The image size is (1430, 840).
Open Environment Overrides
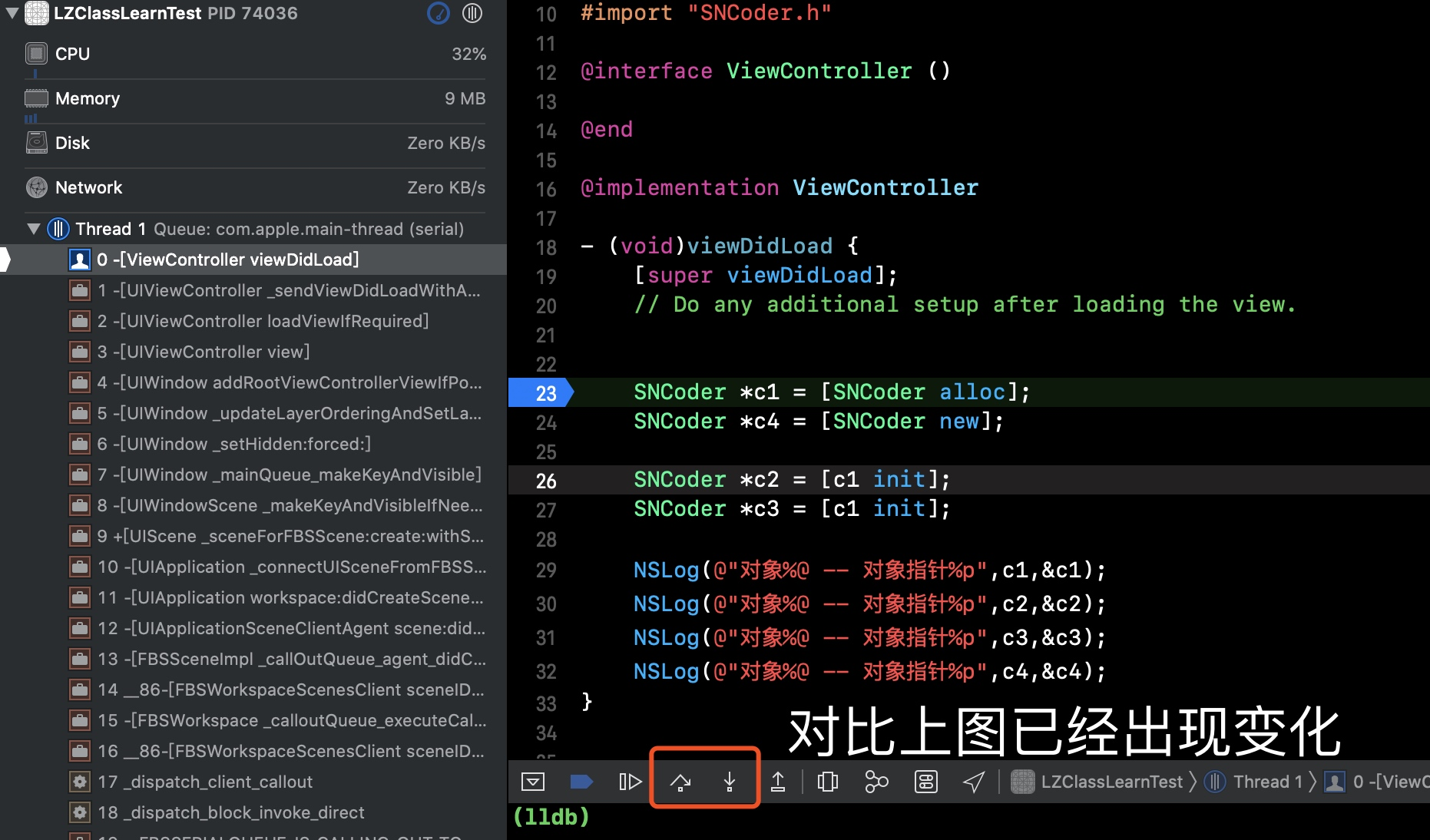pos(926,782)
